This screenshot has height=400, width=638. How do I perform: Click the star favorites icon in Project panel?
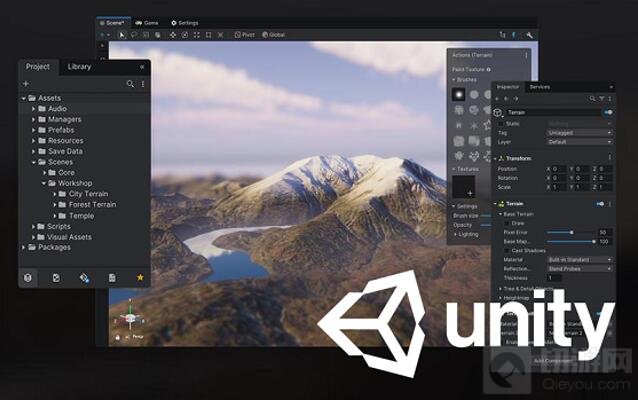tap(140, 277)
